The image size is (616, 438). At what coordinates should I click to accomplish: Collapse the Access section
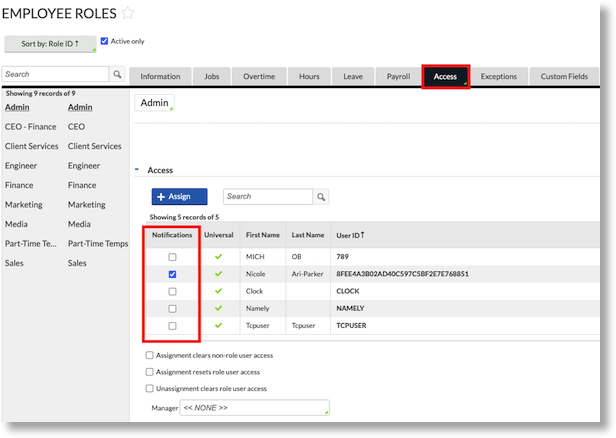(x=138, y=171)
